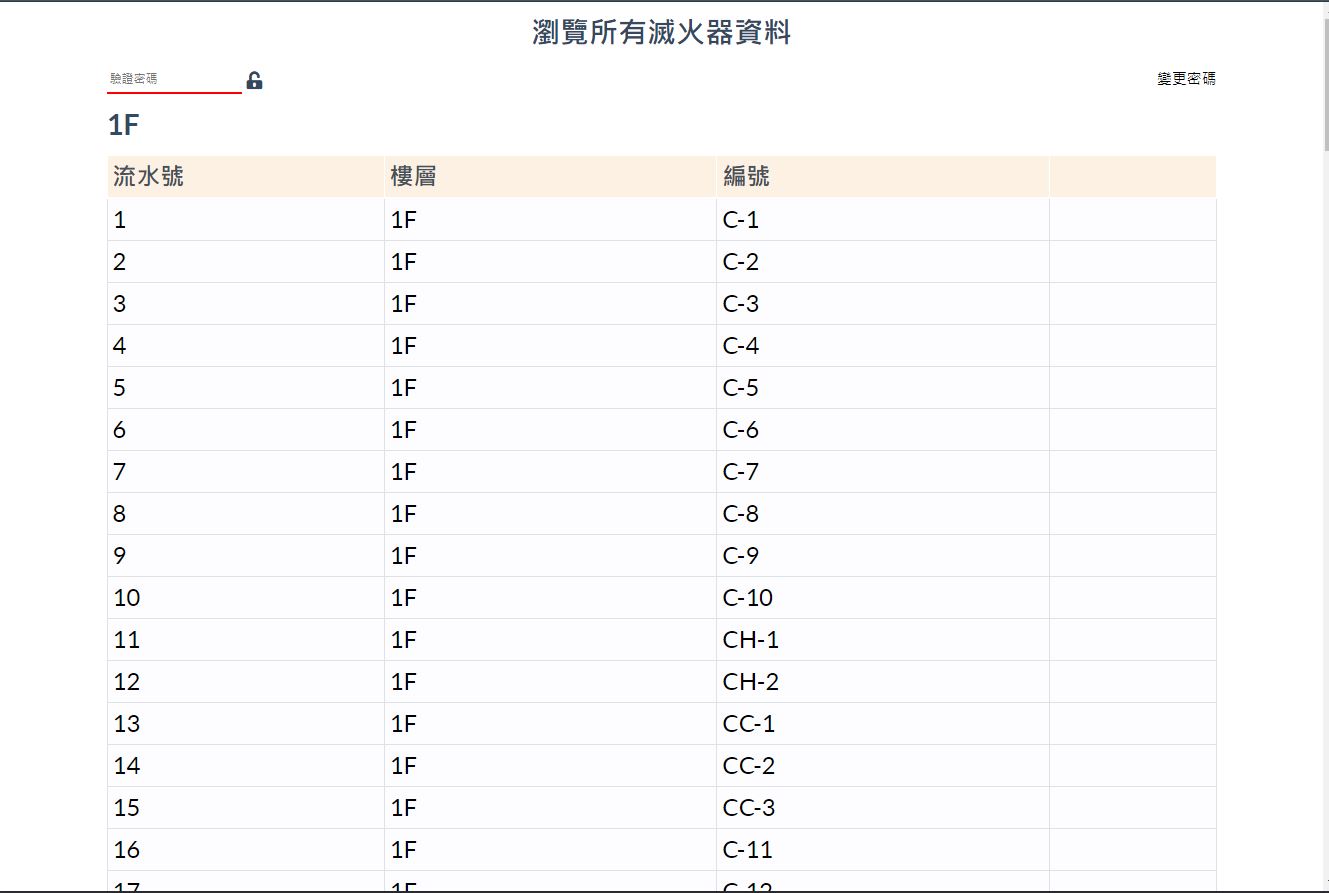
Task: Click the unlock padlock icon
Action: pos(254,81)
